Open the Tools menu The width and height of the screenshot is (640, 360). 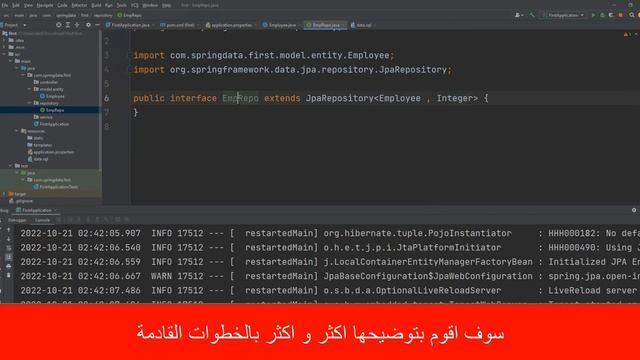click(x=122, y=5)
